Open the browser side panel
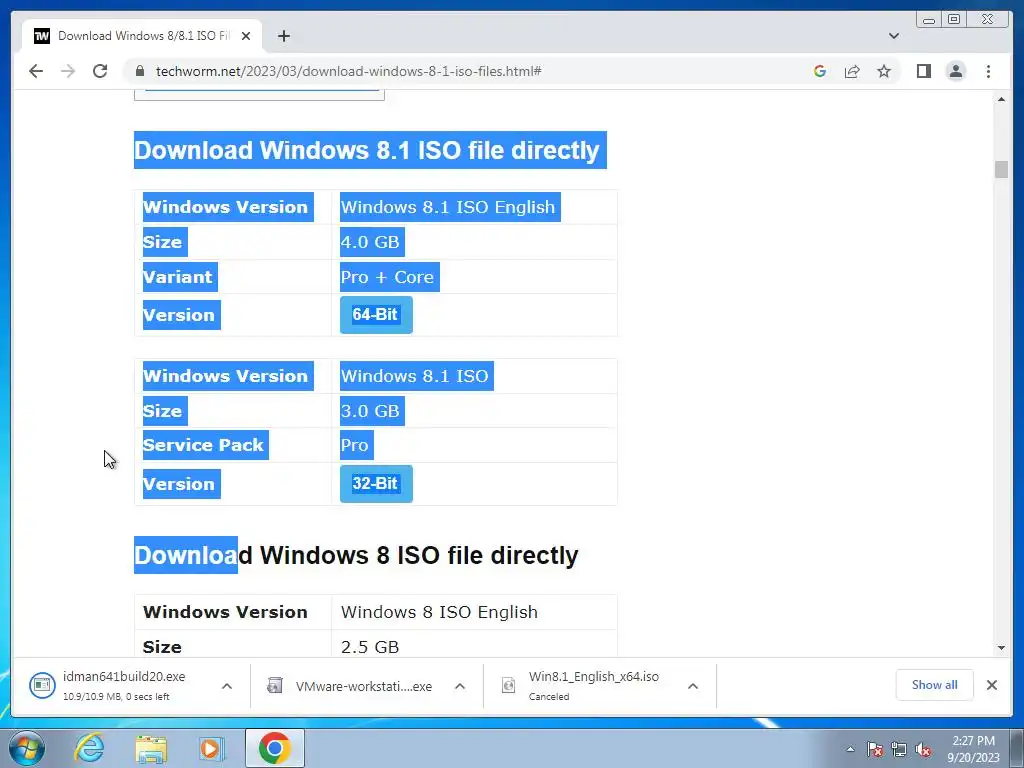The height and width of the screenshot is (768, 1024). 924,71
